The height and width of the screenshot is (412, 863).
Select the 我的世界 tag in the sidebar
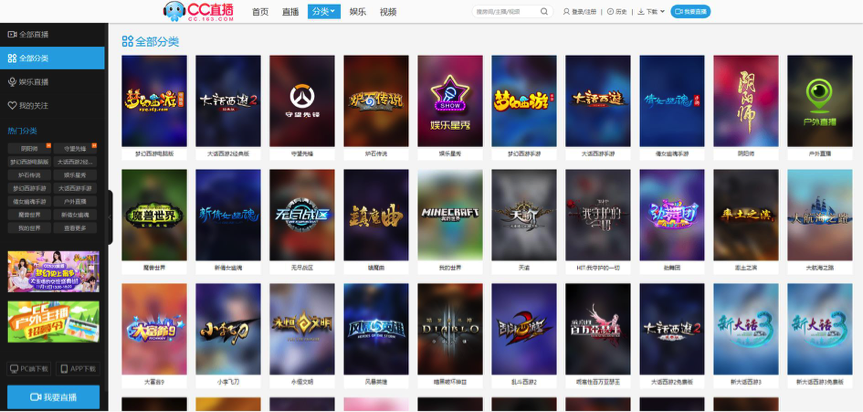(30, 228)
